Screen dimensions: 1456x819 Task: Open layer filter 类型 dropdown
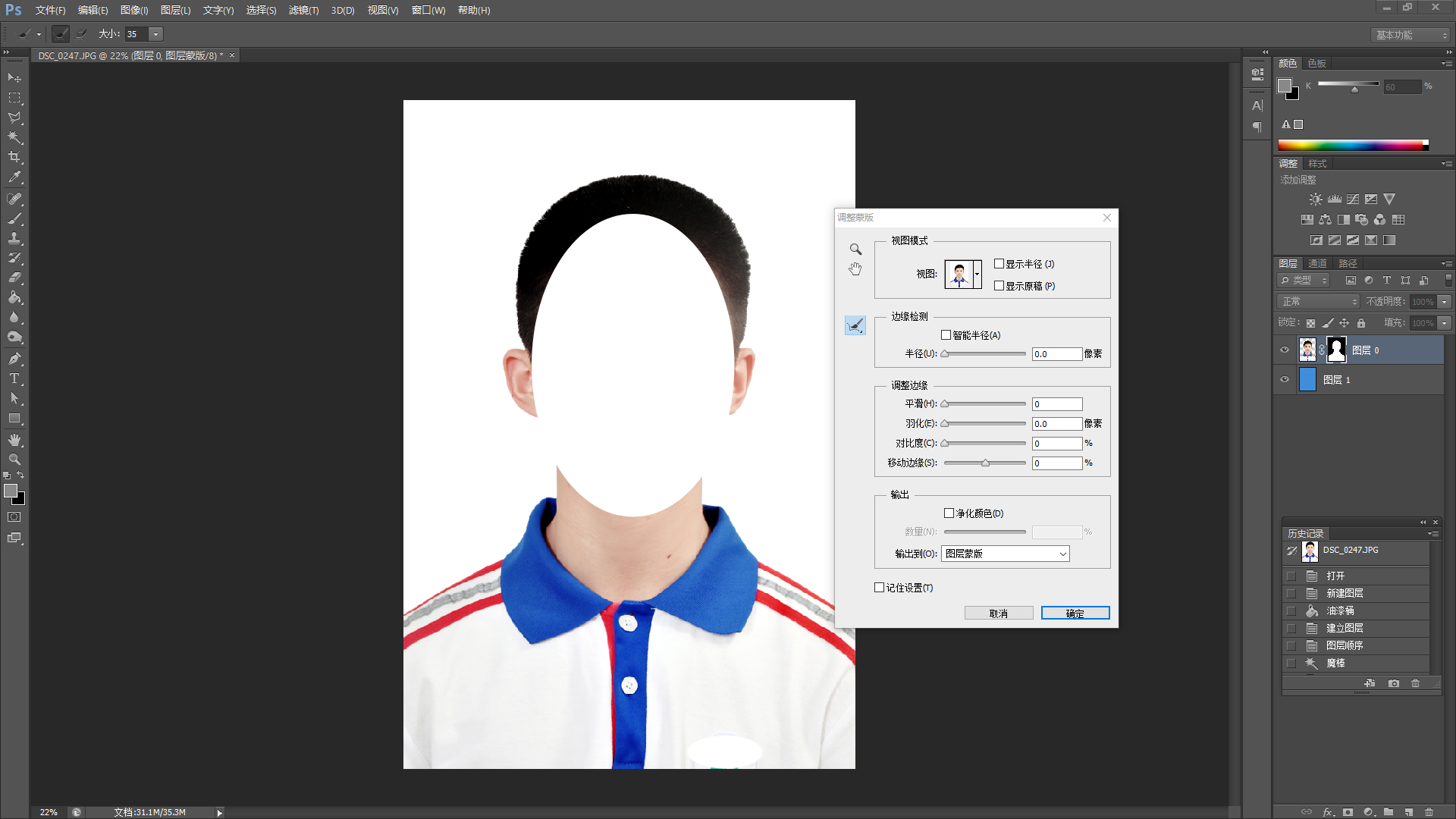(x=1304, y=281)
